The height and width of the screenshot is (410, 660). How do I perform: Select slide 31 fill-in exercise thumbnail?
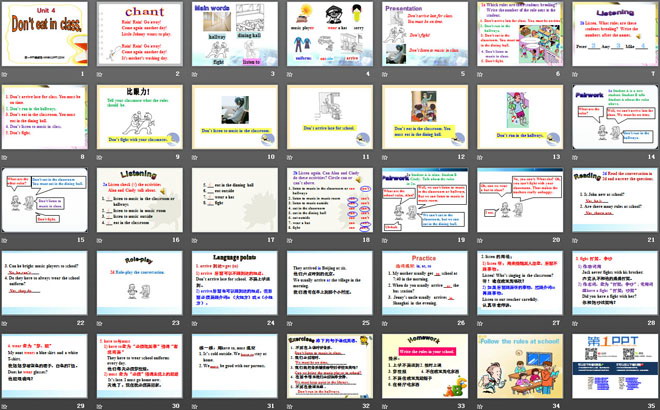point(235,366)
